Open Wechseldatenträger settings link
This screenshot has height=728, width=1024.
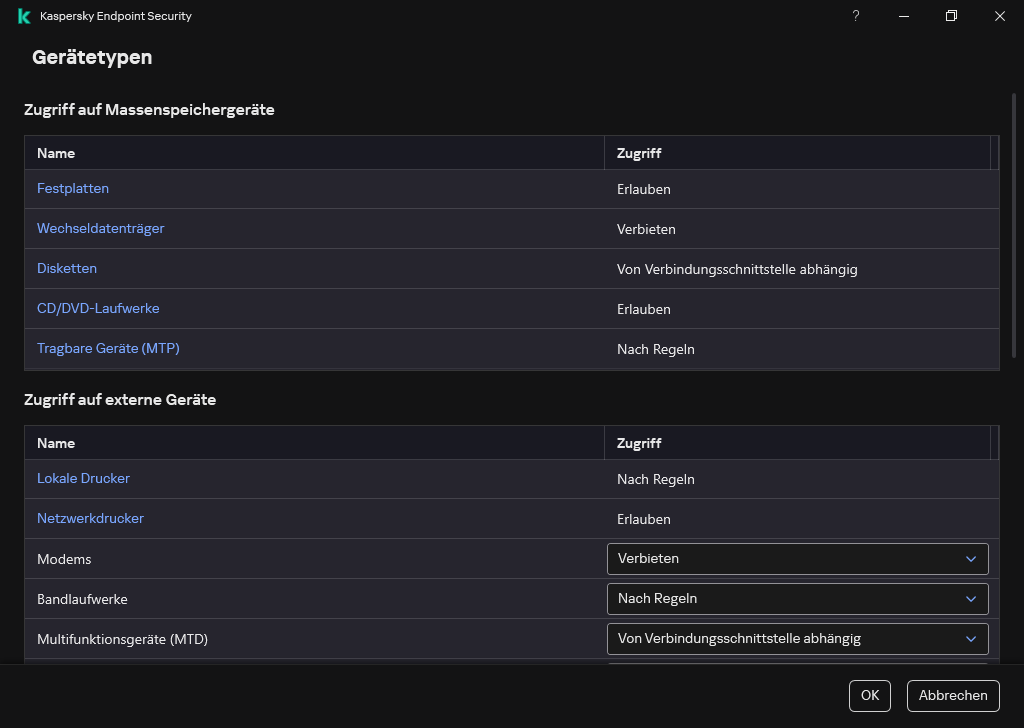100,229
